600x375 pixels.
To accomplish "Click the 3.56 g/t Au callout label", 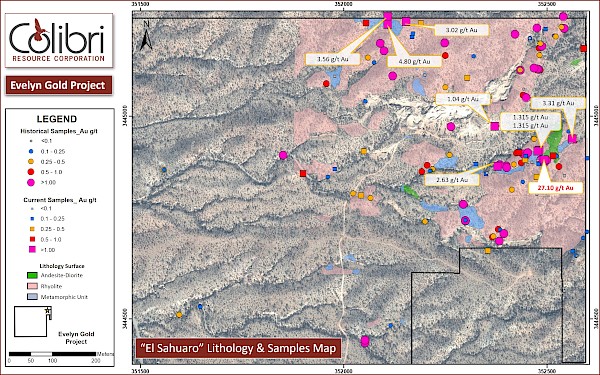I will click(x=333, y=59).
